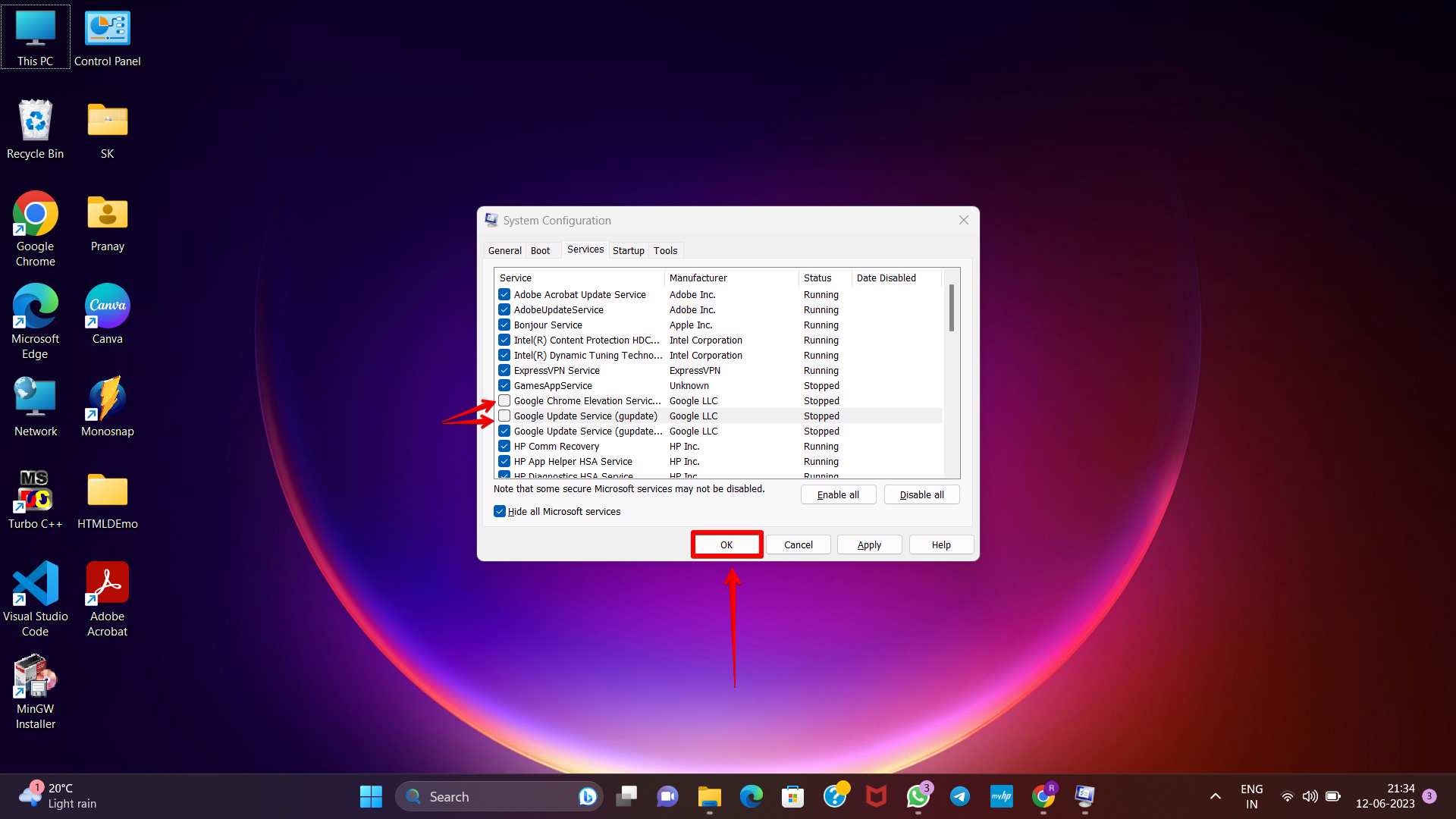The height and width of the screenshot is (819, 1456).
Task: Launch Google Chrome from desktop
Action: point(36,229)
